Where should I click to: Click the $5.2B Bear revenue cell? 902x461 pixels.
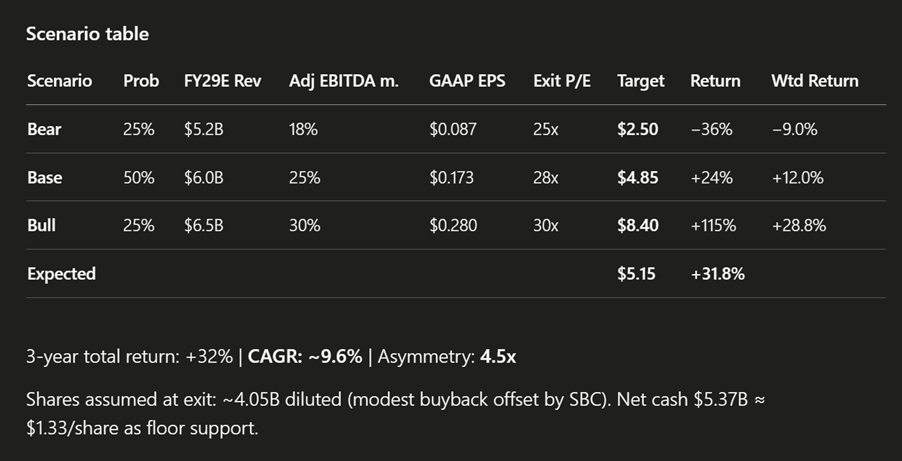[x=203, y=129]
